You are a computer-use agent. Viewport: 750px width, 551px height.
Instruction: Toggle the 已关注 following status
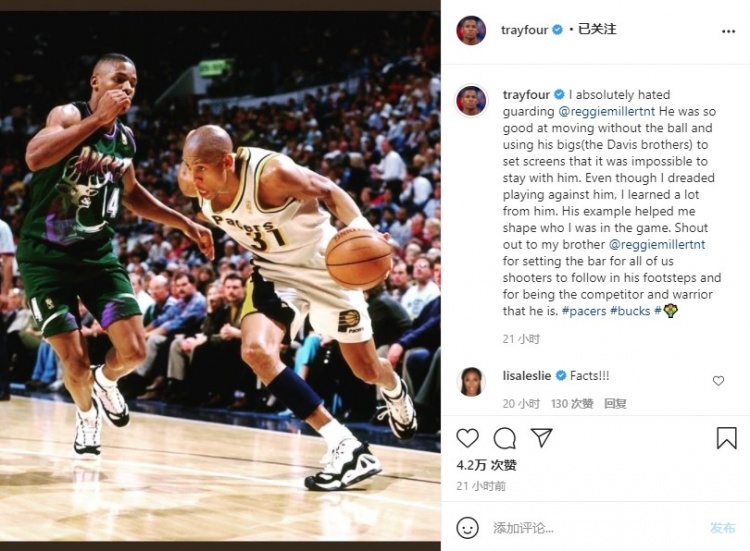coord(597,29)
